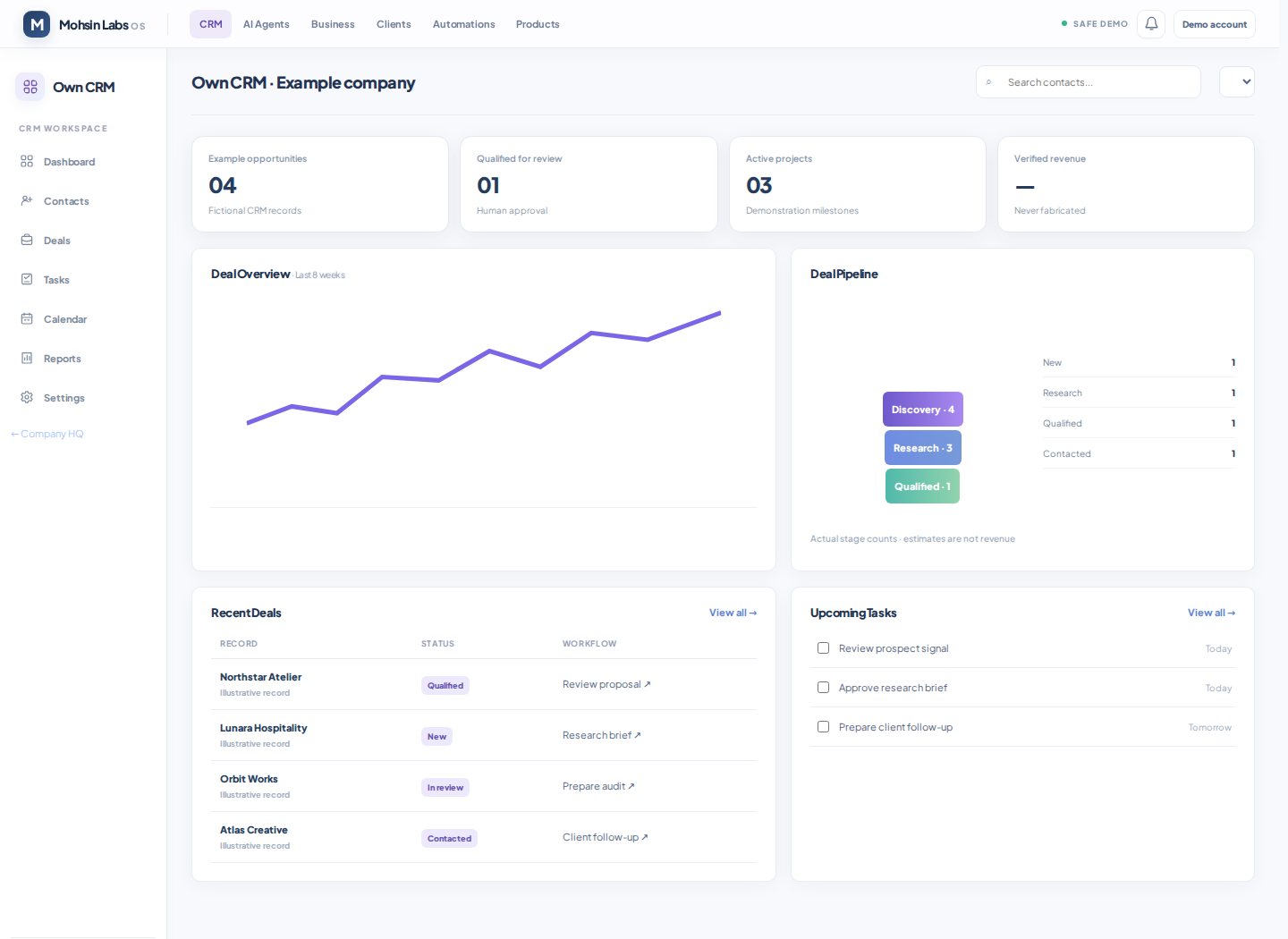The height and width of the screenshot is (939, 1288).
Task: Open the Automations tab
Action: click(463, 24)
